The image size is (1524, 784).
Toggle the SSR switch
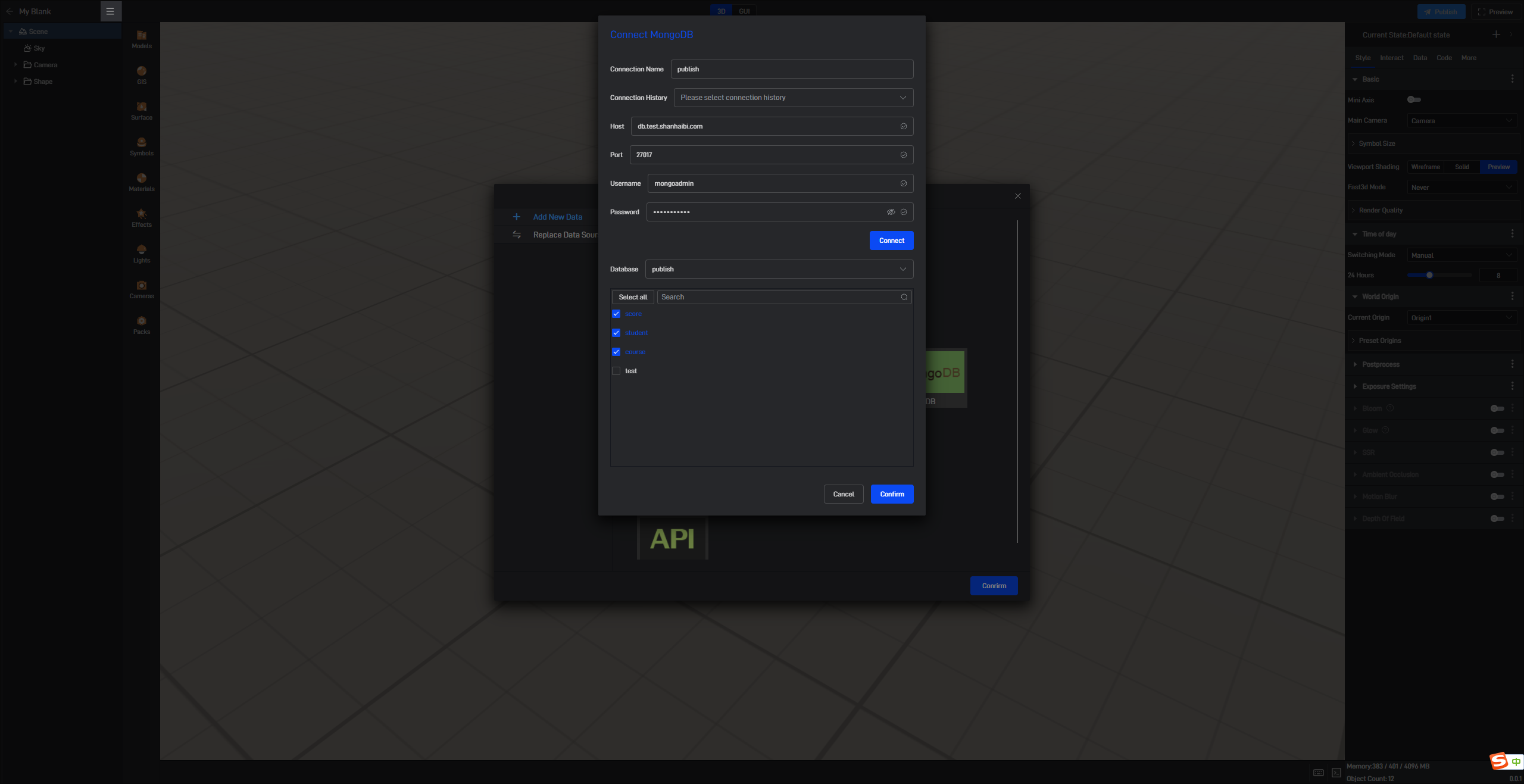coord(1497,452)
